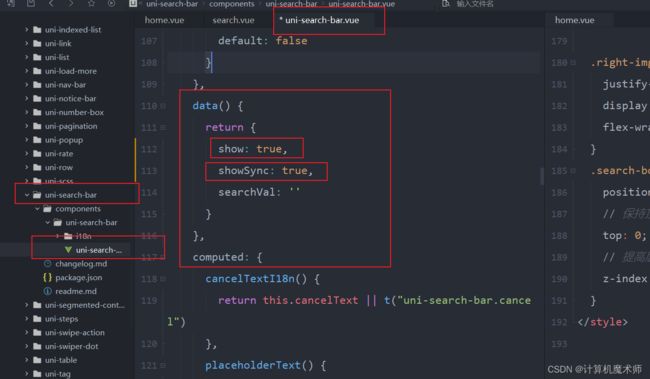
Task: Fold the data() block at line 110
Action: [163, 106]
